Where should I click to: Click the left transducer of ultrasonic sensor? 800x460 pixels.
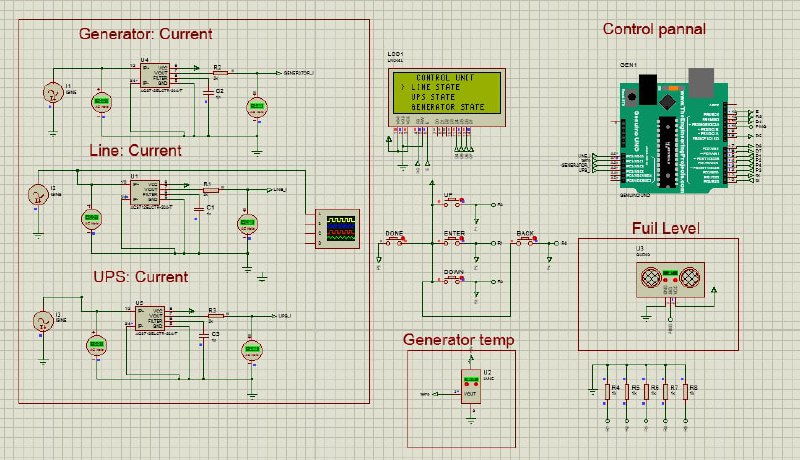pyautogui.click(x=651, y=277)
